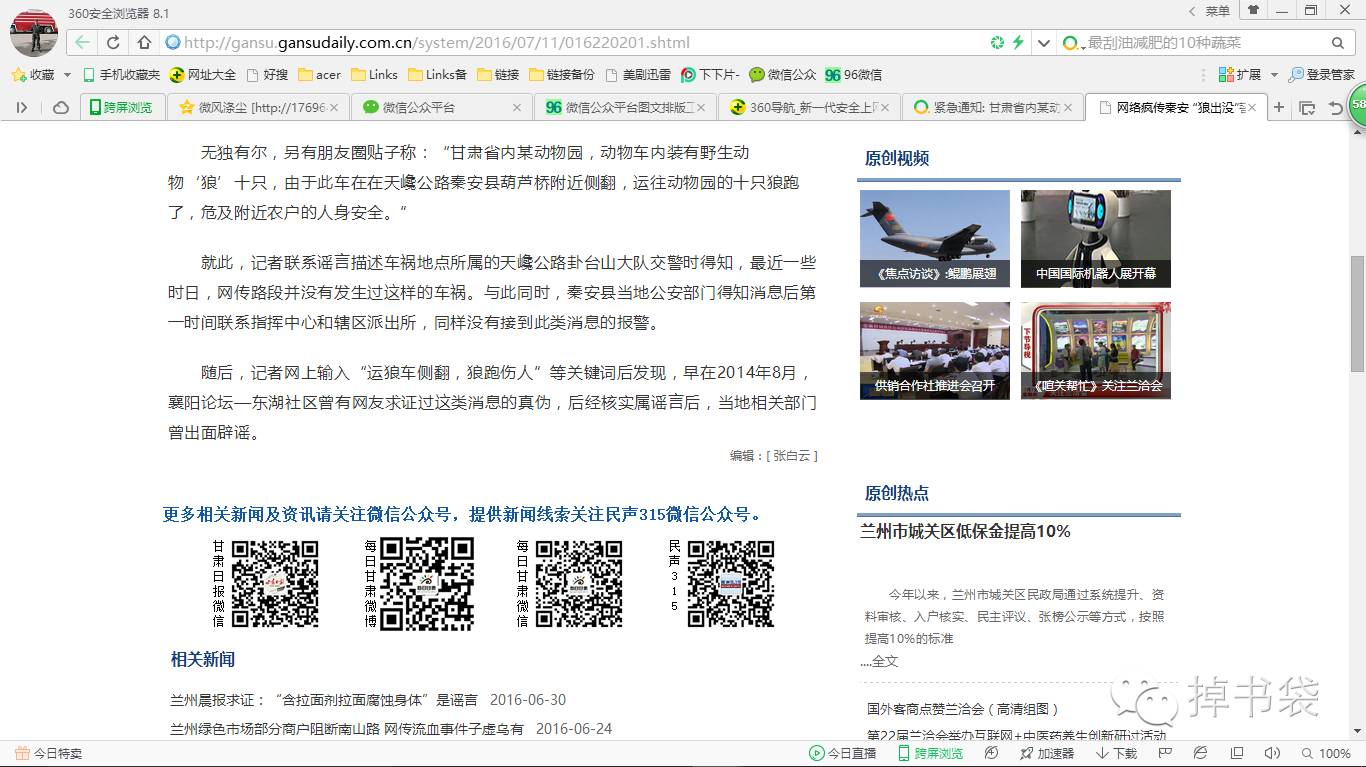The image size is (1366, 767).
Task: Switch to the 微风涤尘 tab
Action: (256, 107)
